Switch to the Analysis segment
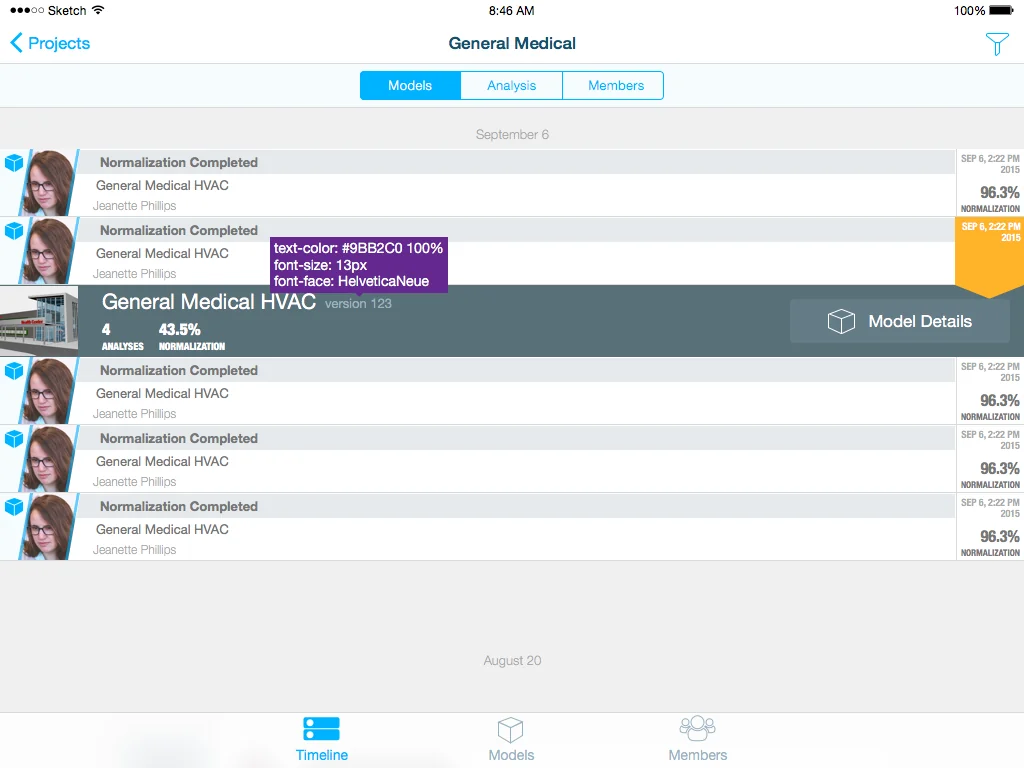The image size is (1024, 768). pos(511,86)
